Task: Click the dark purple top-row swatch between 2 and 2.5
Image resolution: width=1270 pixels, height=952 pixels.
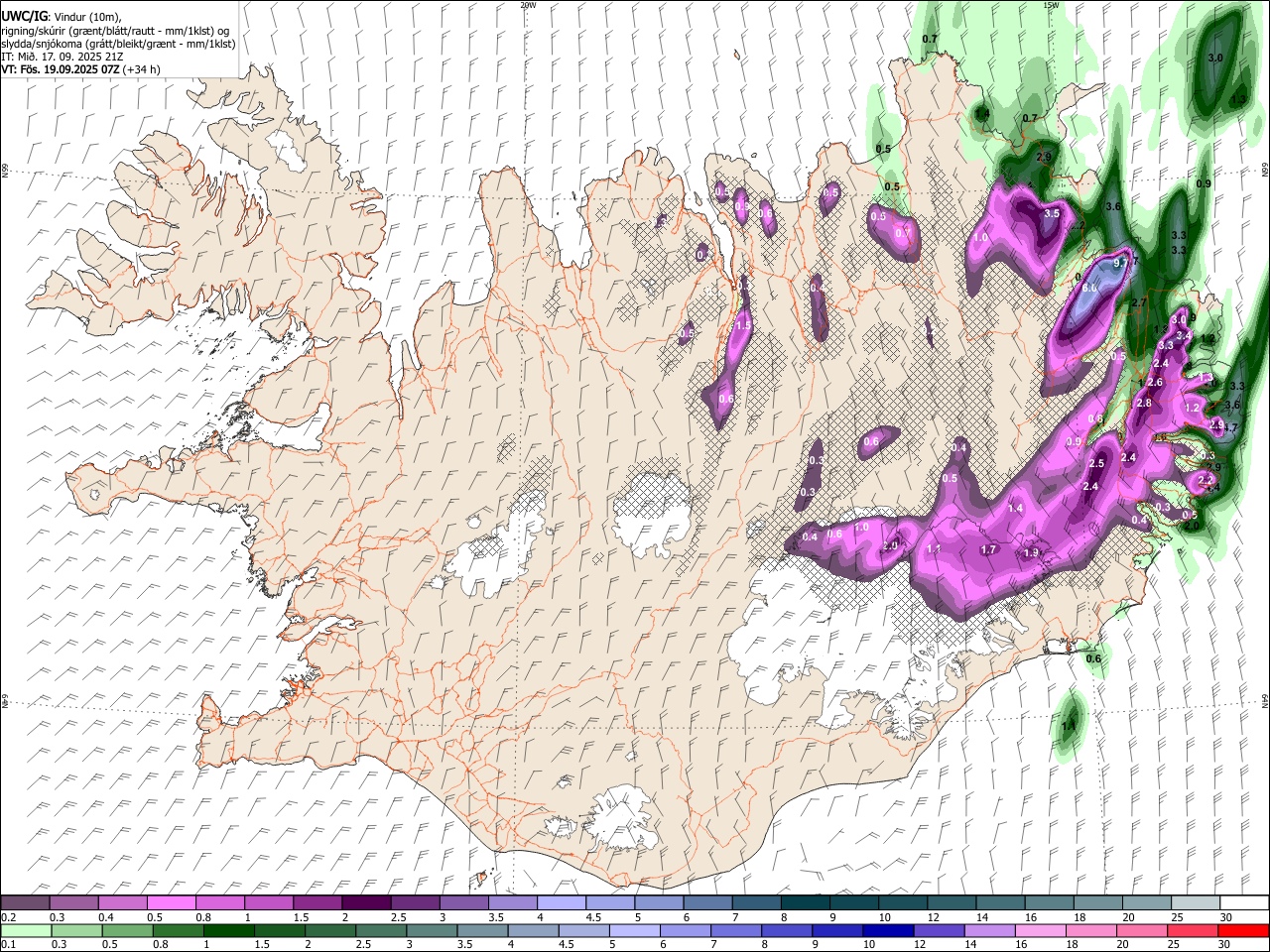Action: point(366,902)
